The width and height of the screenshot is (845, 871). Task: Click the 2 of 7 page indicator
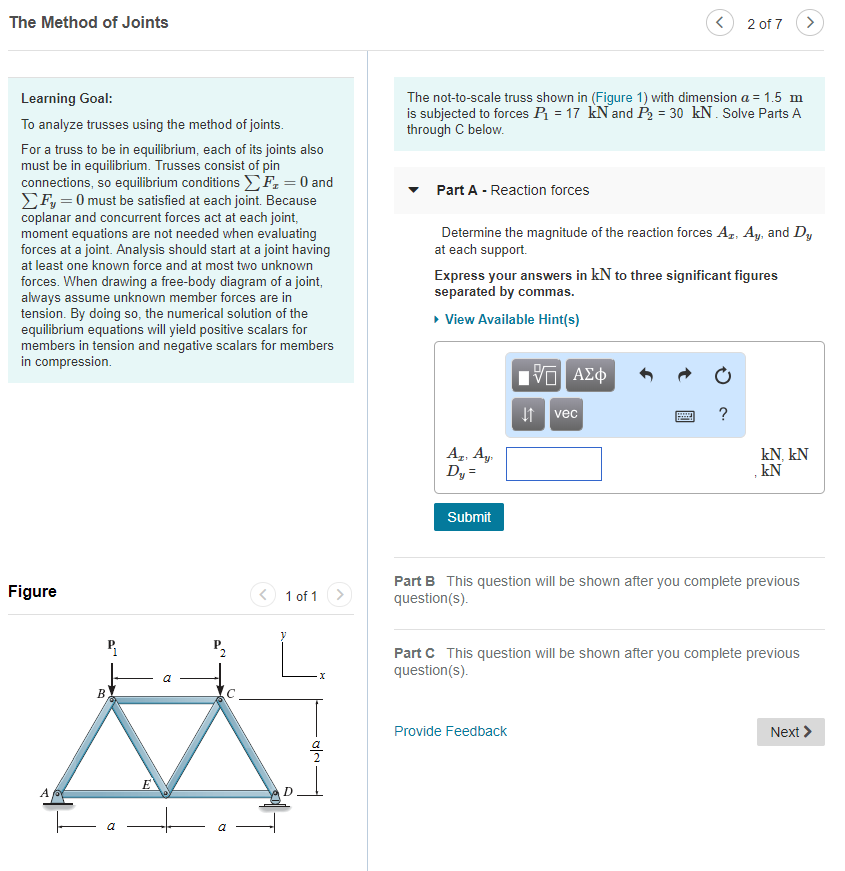click(x=765, y=22)
